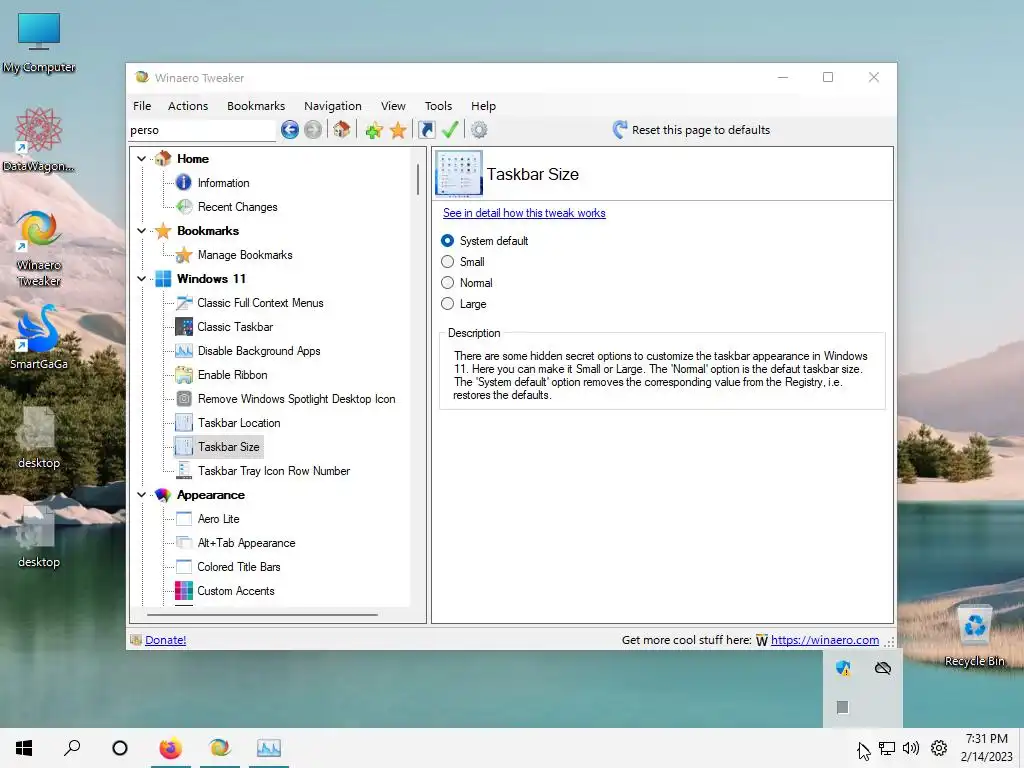The image size is (1024, 768).
Task: Choose the Normal taskbar size option
Action: 447,283
